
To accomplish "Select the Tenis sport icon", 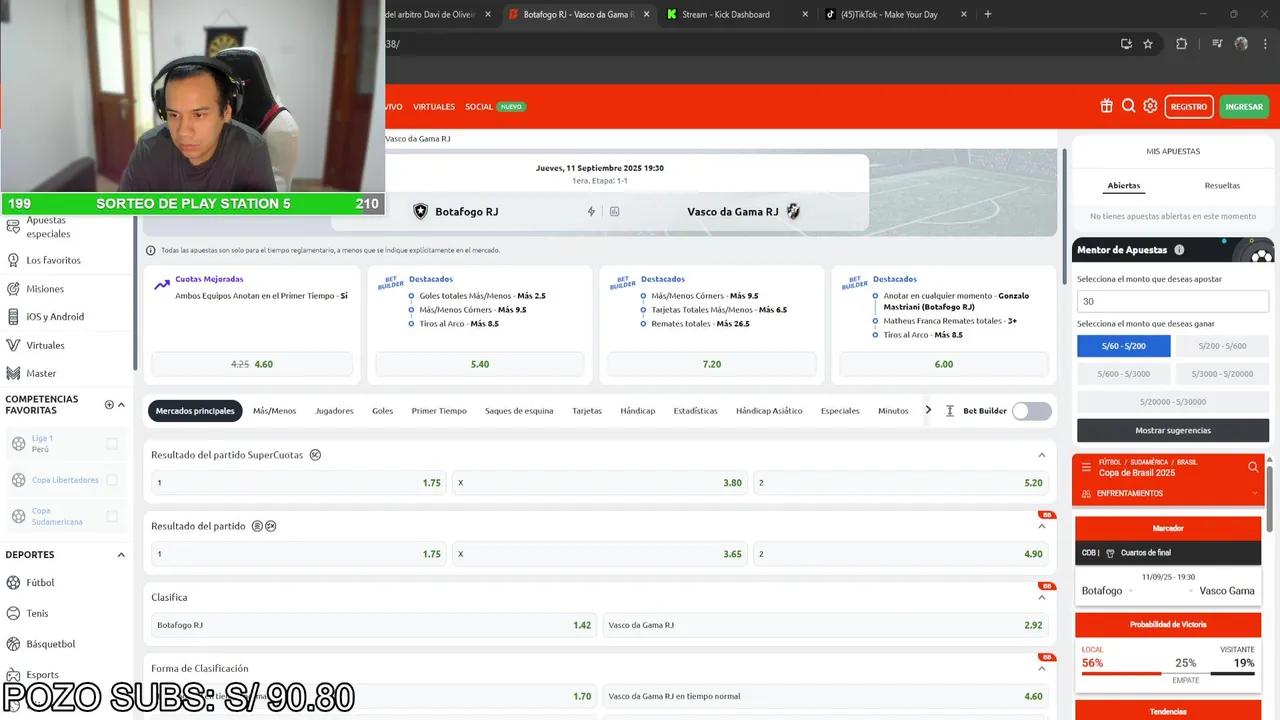I will tap(14, 613).
